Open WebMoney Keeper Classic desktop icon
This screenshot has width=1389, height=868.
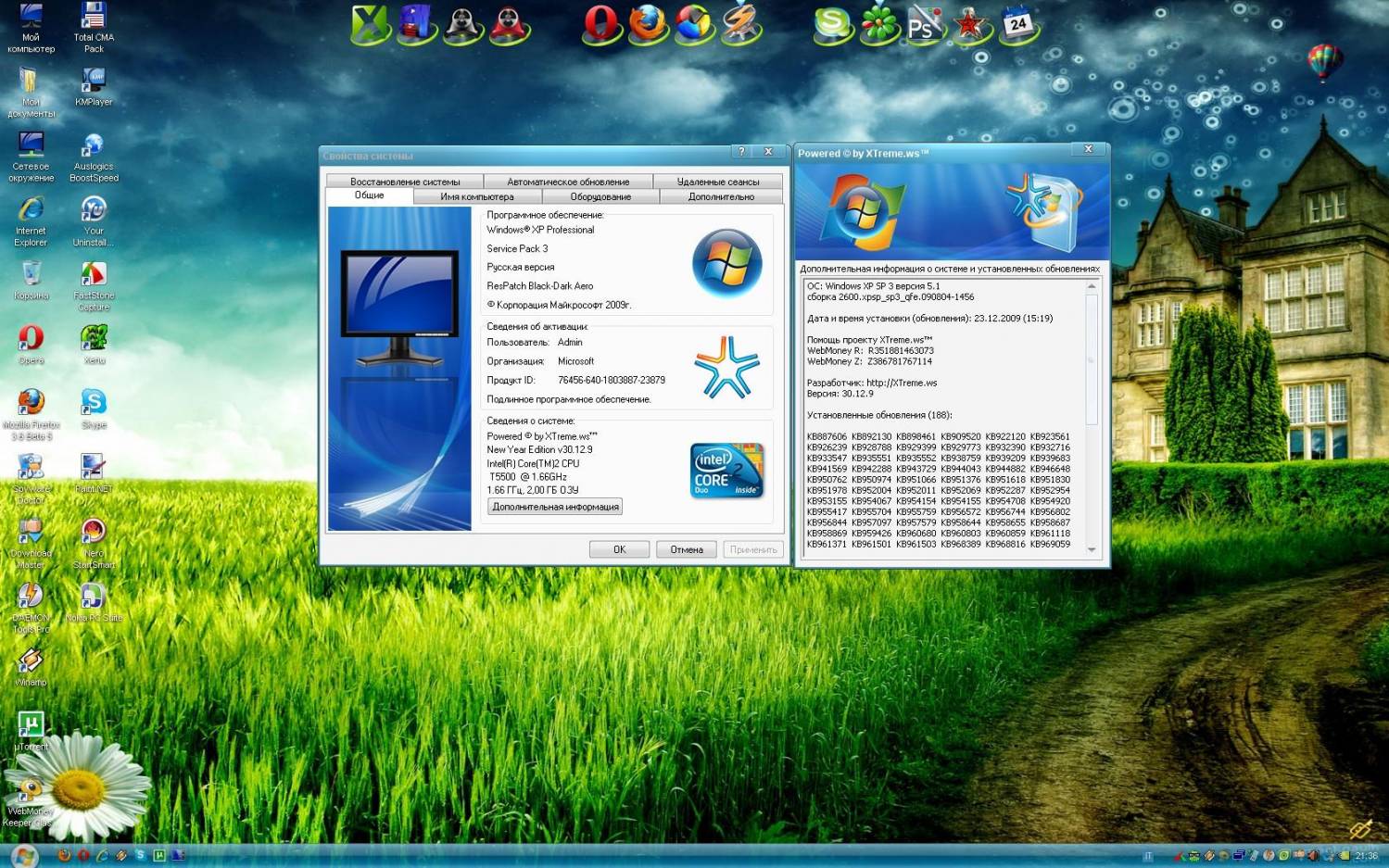31,801
